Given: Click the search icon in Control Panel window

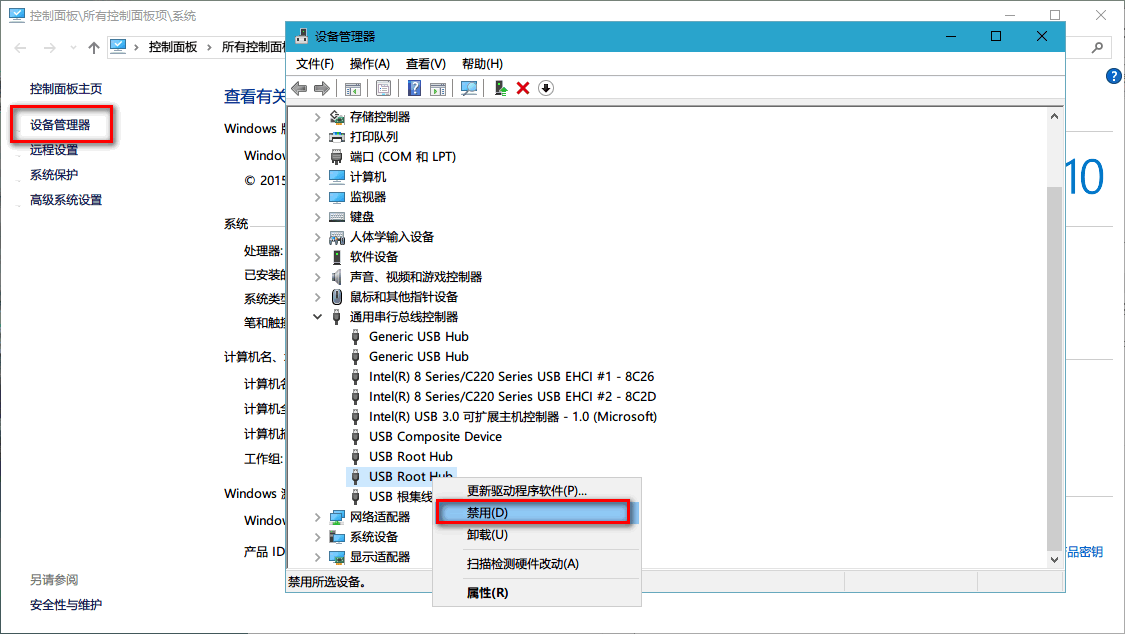Looking at the screenshot, I should 1097,47.
